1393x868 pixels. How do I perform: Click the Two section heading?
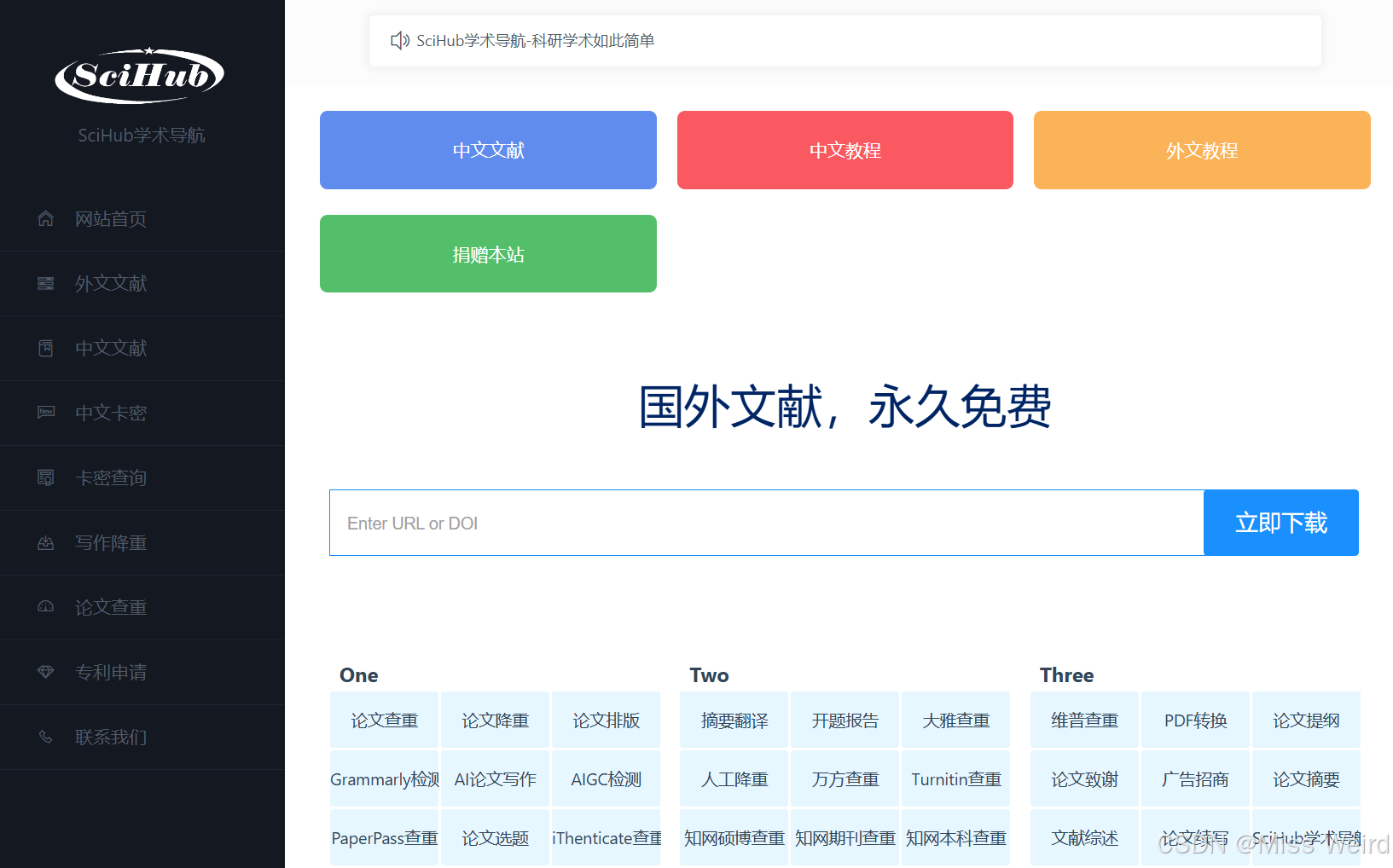pos(710,675)
